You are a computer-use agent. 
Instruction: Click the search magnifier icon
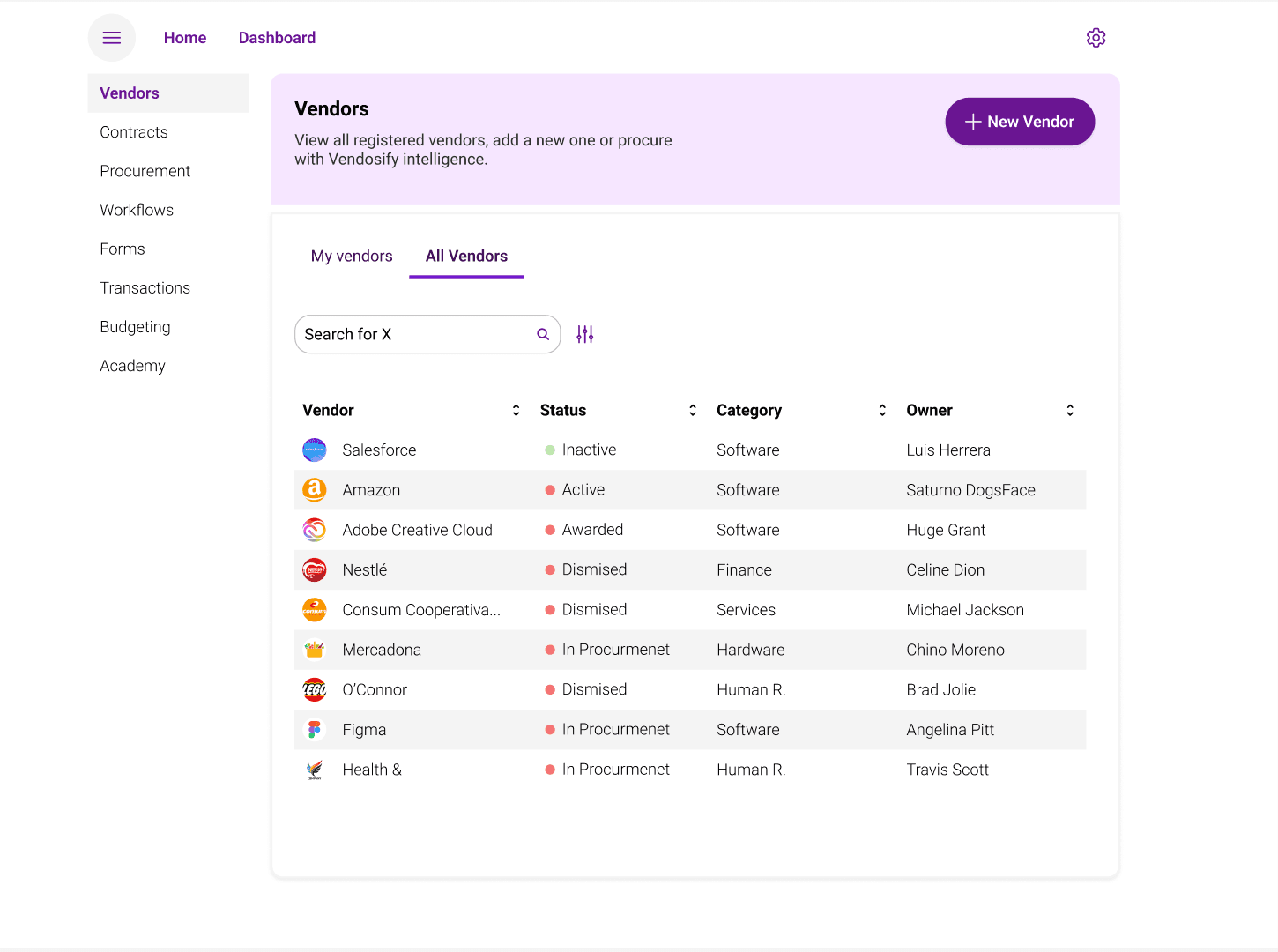click(x=543, y=334)
